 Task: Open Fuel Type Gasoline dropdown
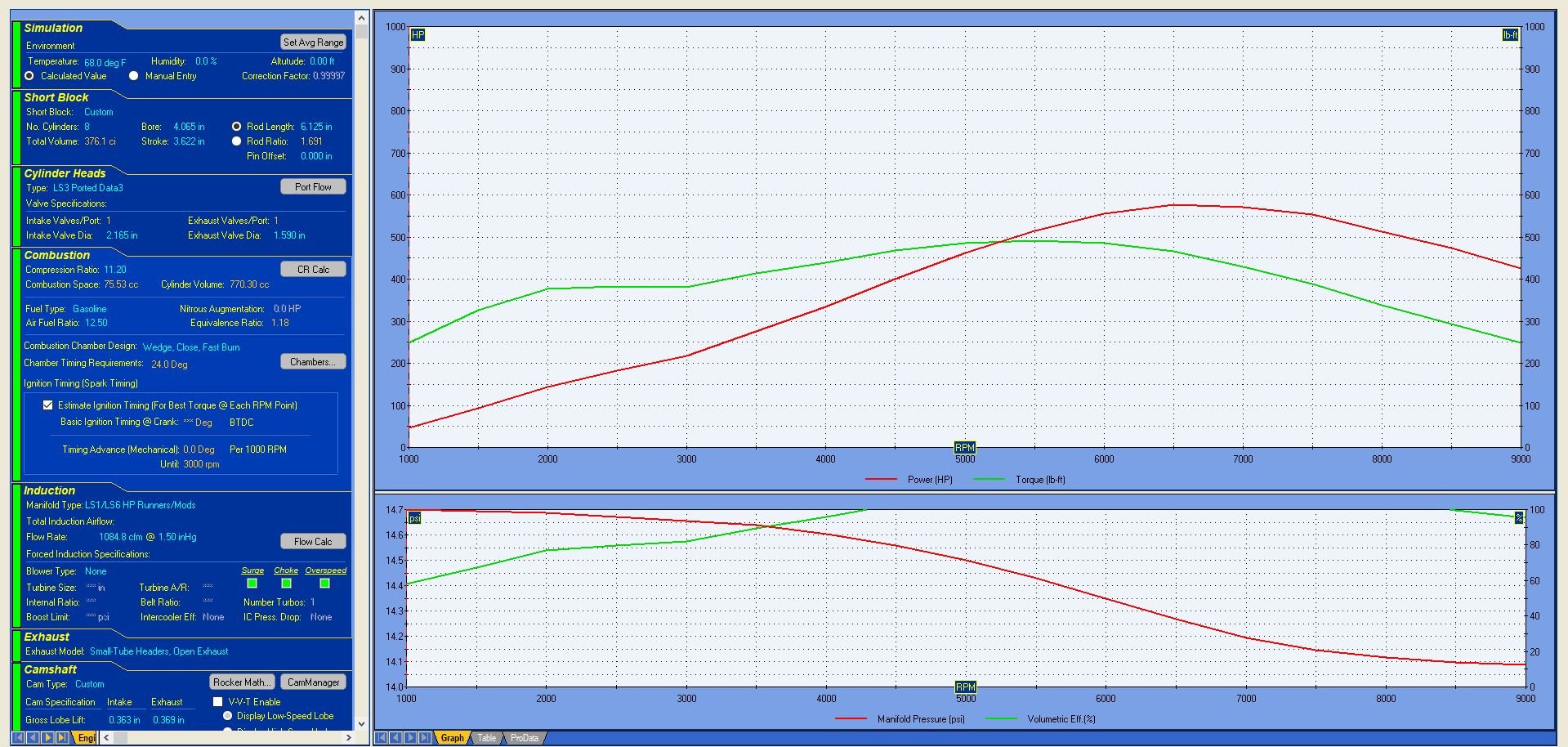coord(89,309)
